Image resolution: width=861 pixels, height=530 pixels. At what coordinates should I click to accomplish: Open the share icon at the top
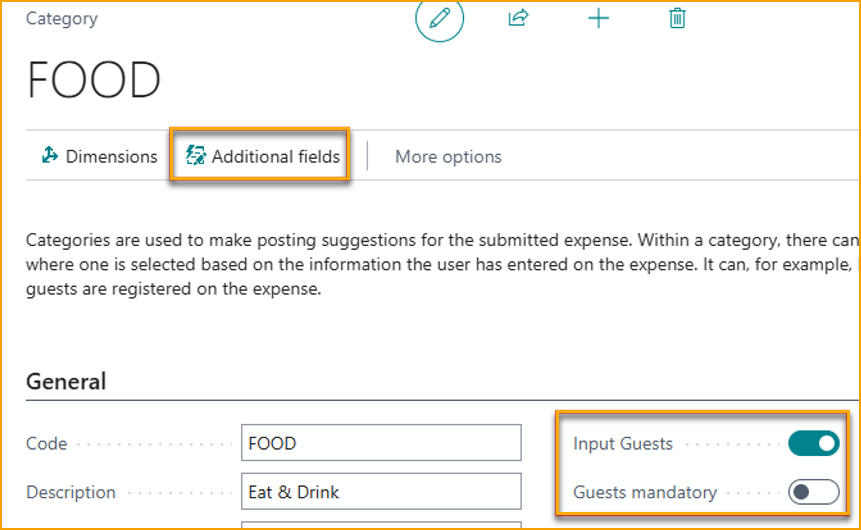518,18
